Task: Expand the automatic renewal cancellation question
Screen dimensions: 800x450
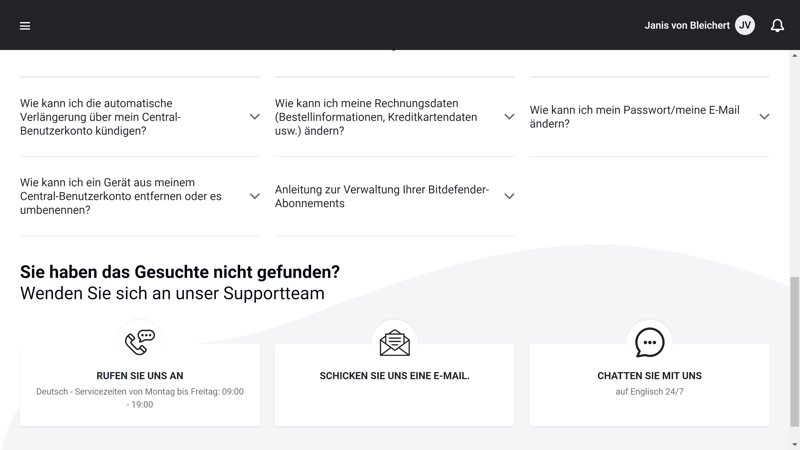Action: (254, 117)
